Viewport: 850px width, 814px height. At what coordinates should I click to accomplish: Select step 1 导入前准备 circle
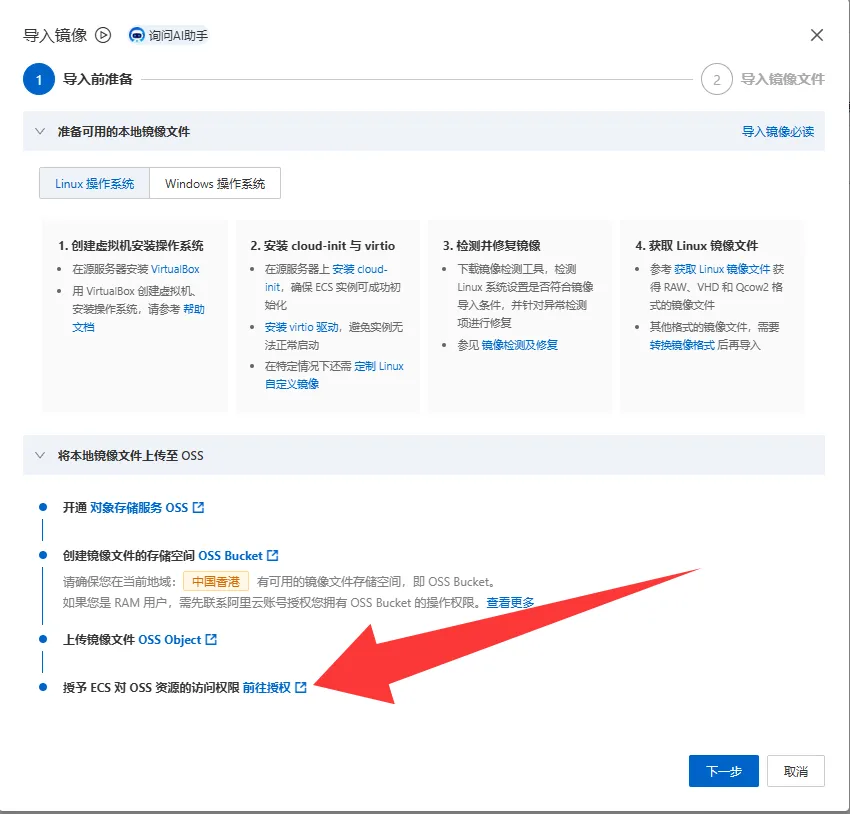pos(38,79)
